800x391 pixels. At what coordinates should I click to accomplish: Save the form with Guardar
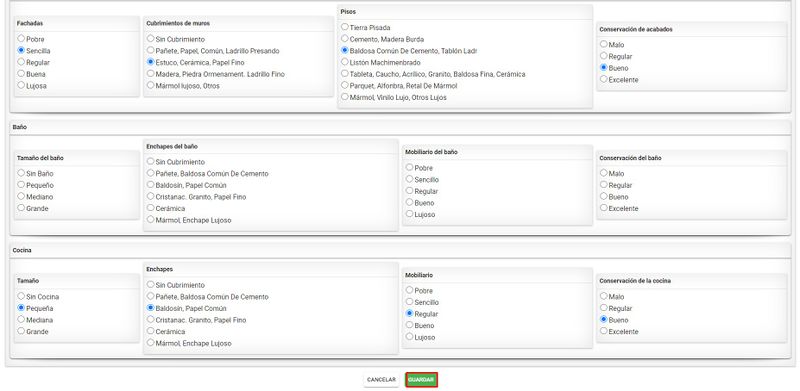(421, 380)
